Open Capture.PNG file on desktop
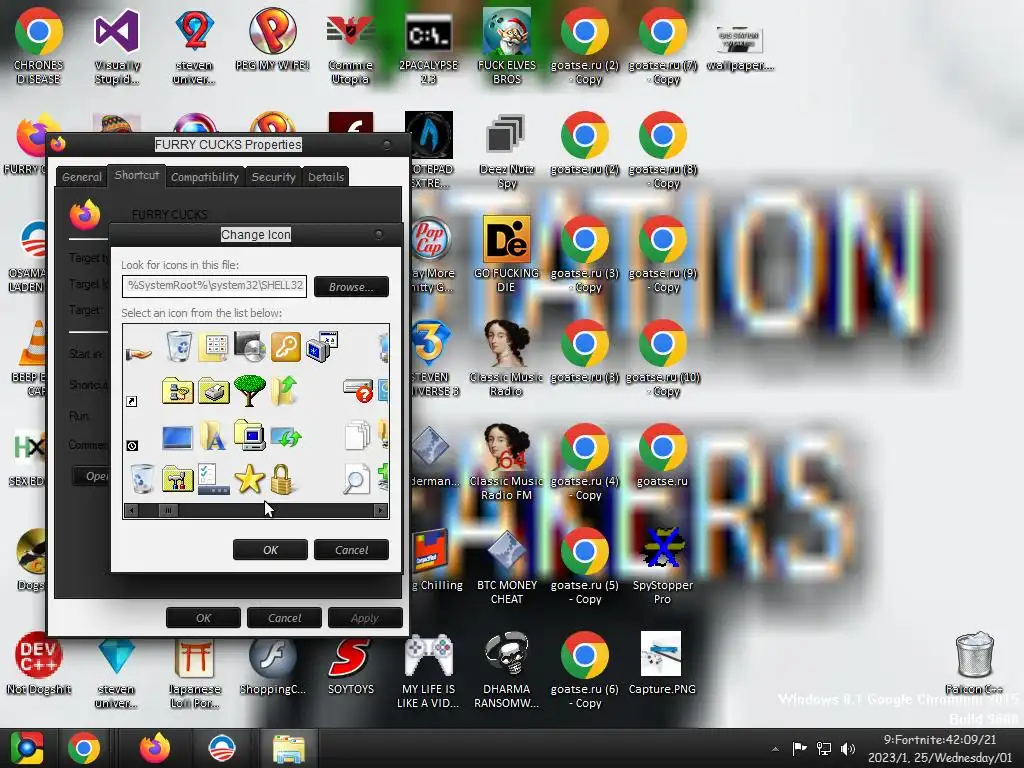 tap(662, 663)
